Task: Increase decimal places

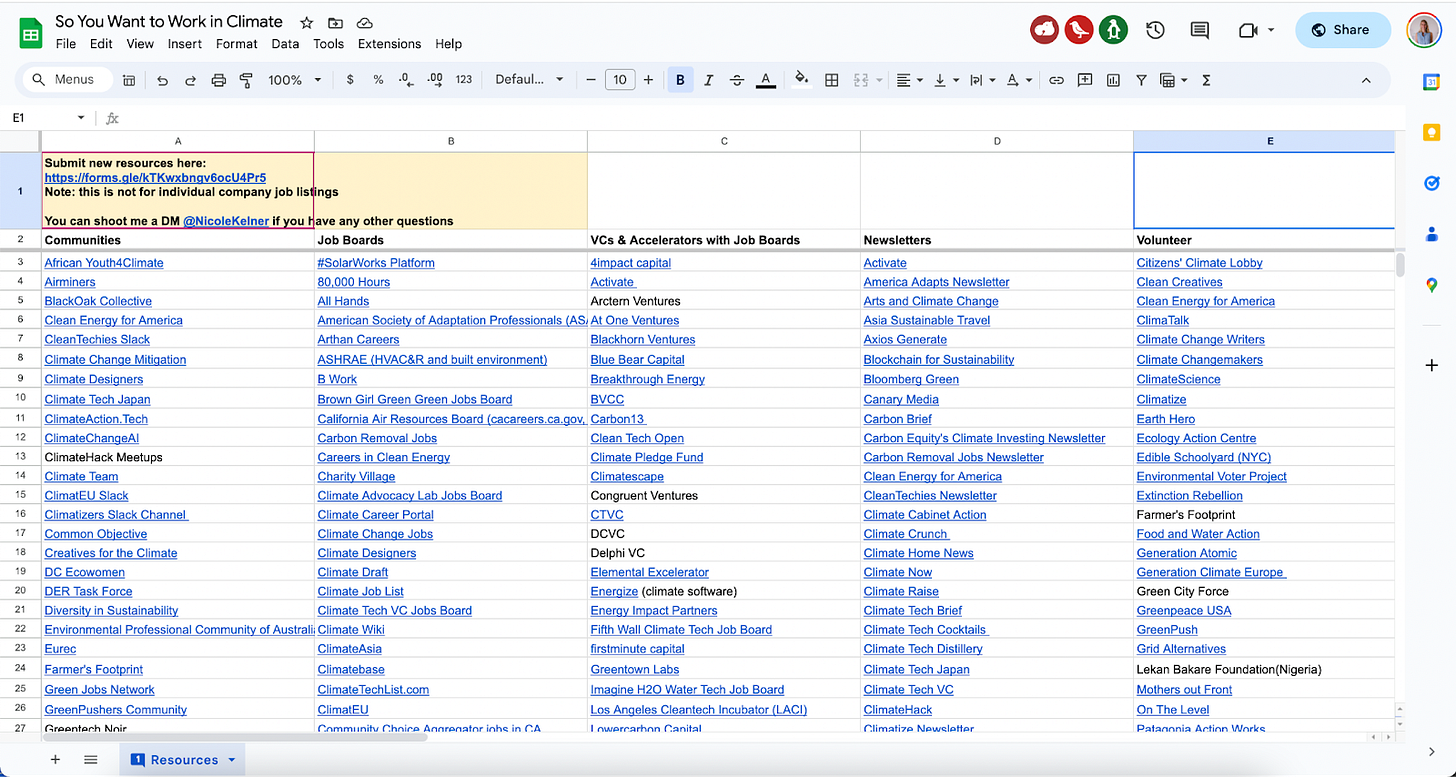Action: tap(435, 80)
